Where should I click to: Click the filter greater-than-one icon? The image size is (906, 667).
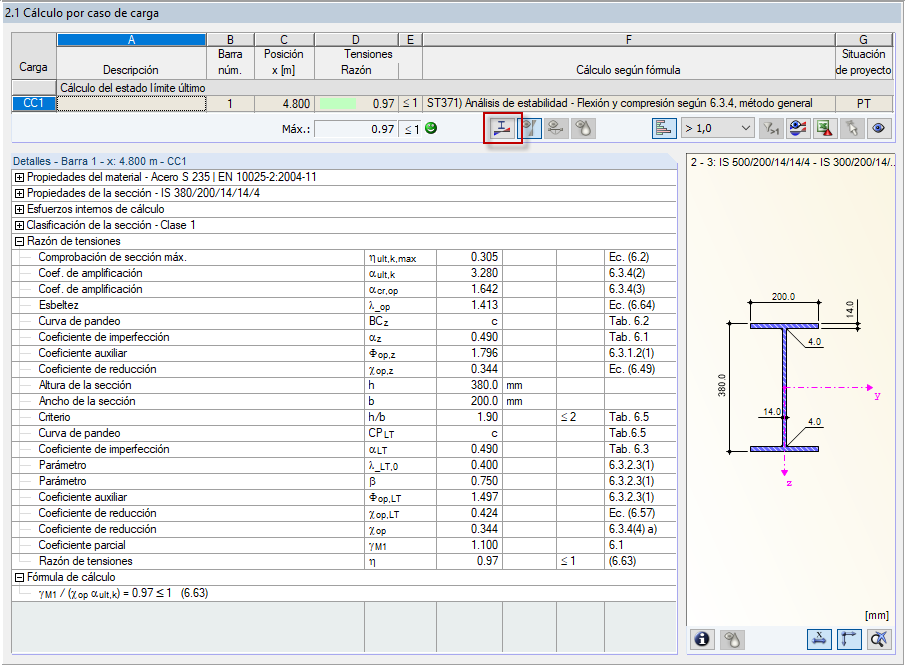(770, 129)
